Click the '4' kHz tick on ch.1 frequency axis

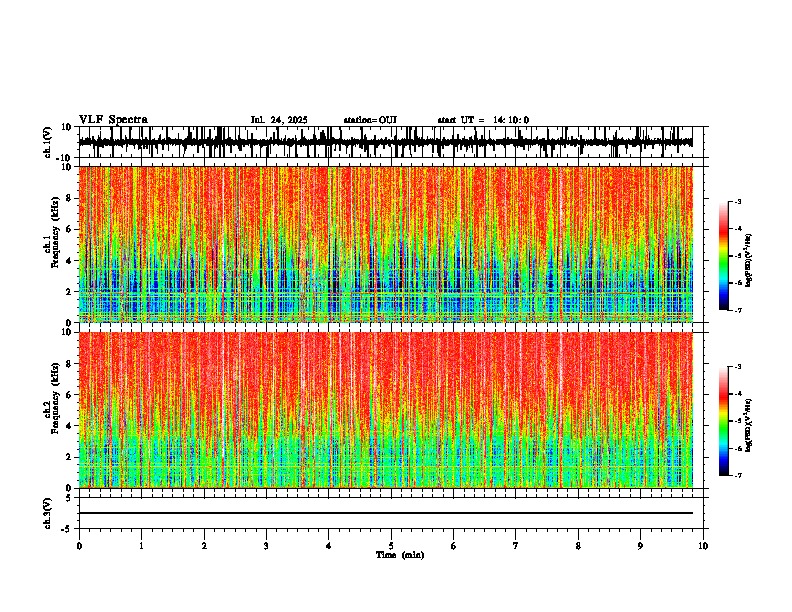70,261
